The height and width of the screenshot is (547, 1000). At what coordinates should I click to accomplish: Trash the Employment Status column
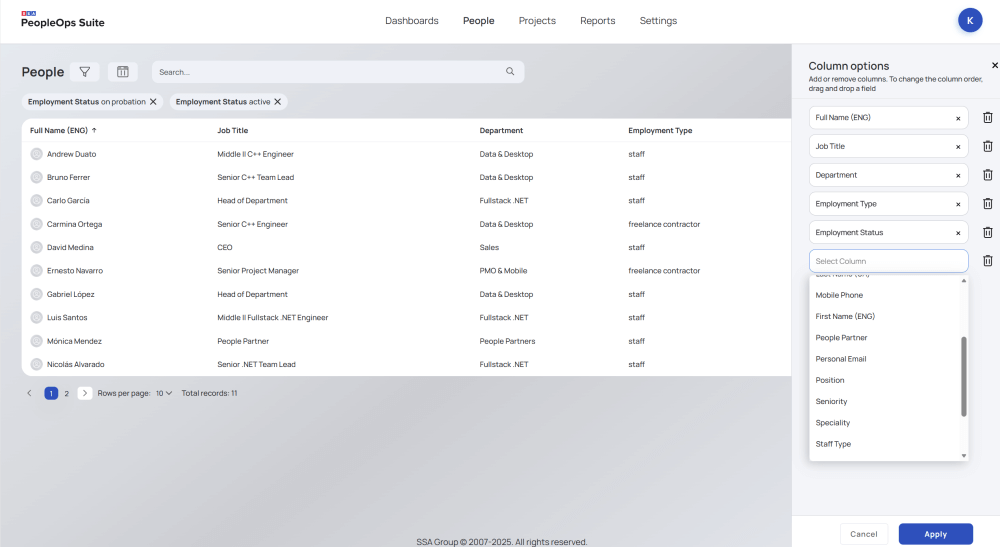pyautogui.click(x=987, y=232)
